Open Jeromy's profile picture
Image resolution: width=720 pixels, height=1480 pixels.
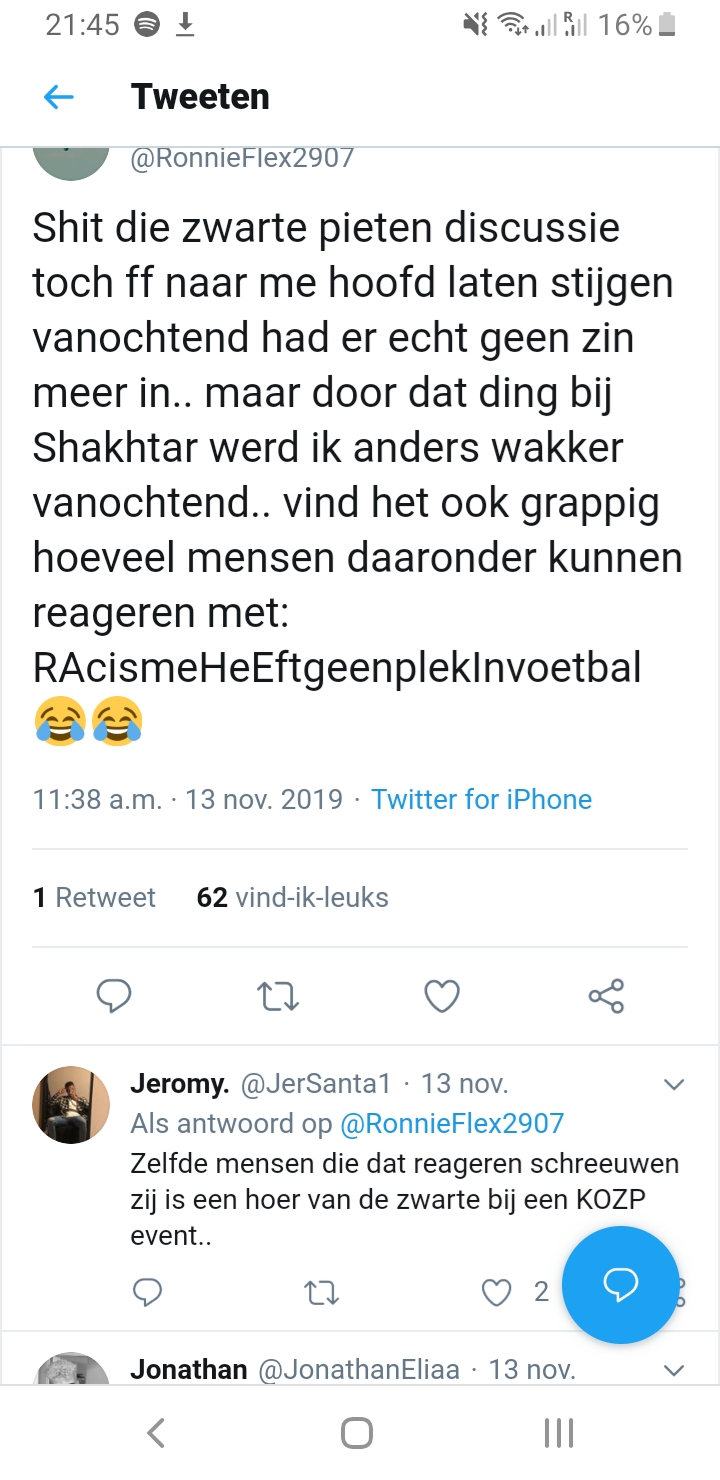71,1105
